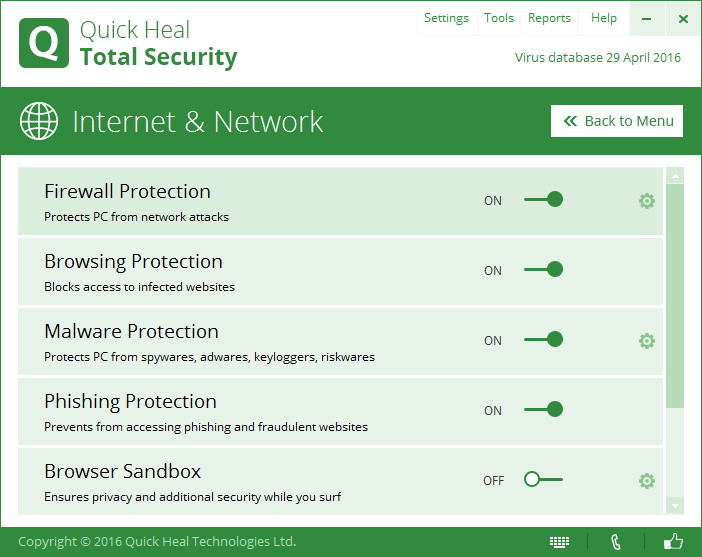Screen dimensions: 702x557
Task: Toggle Phishing Protection off
Action: (x=544, y=409)
